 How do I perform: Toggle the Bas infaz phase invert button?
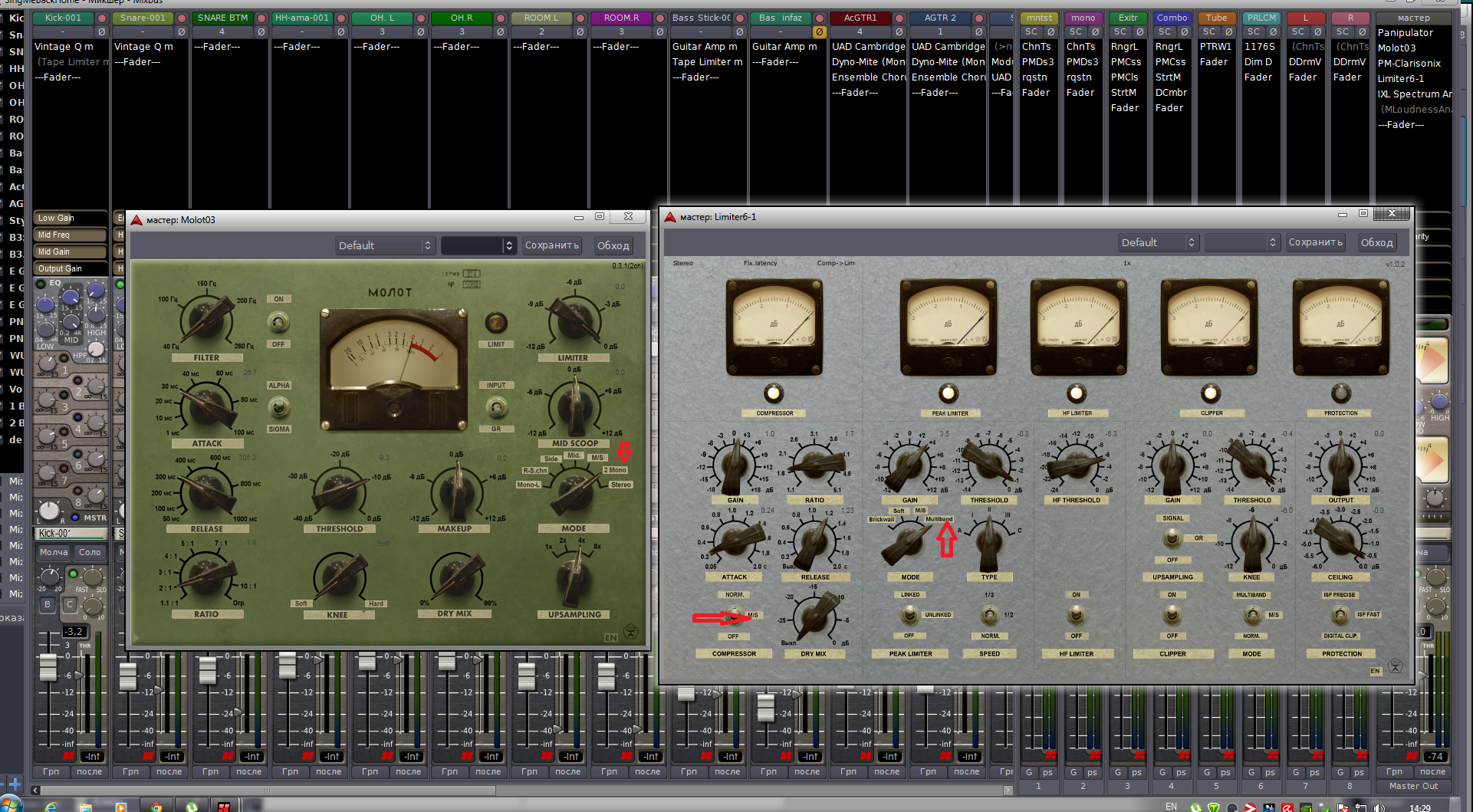[x=819, y=32]
